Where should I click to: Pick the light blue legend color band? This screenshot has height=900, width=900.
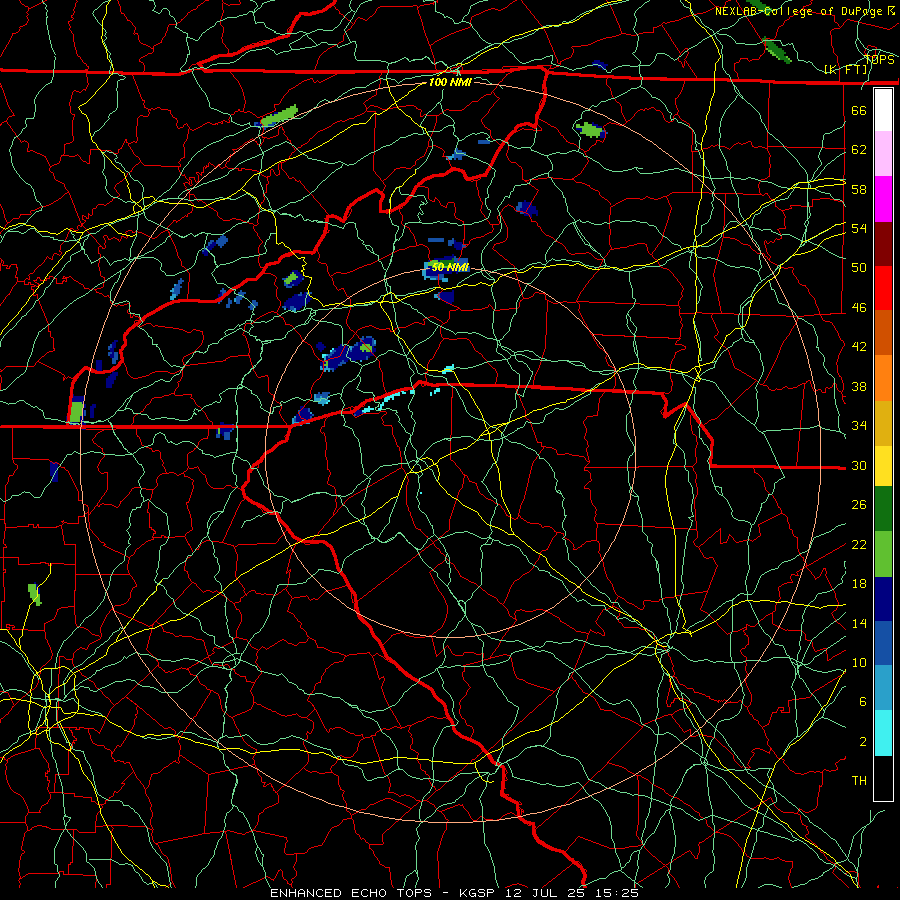tap(883, 688)
